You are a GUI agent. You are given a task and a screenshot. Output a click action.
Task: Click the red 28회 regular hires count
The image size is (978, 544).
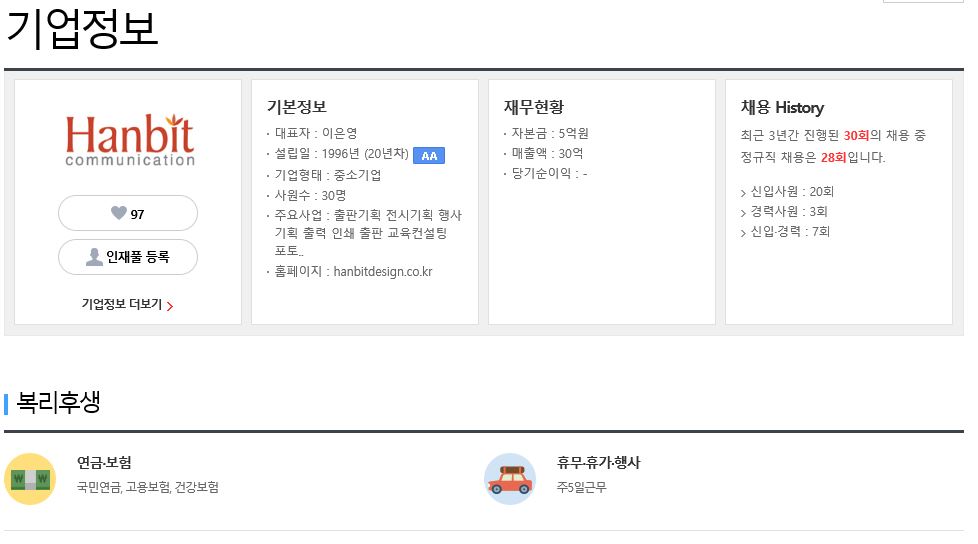click(x=833, y=157)
